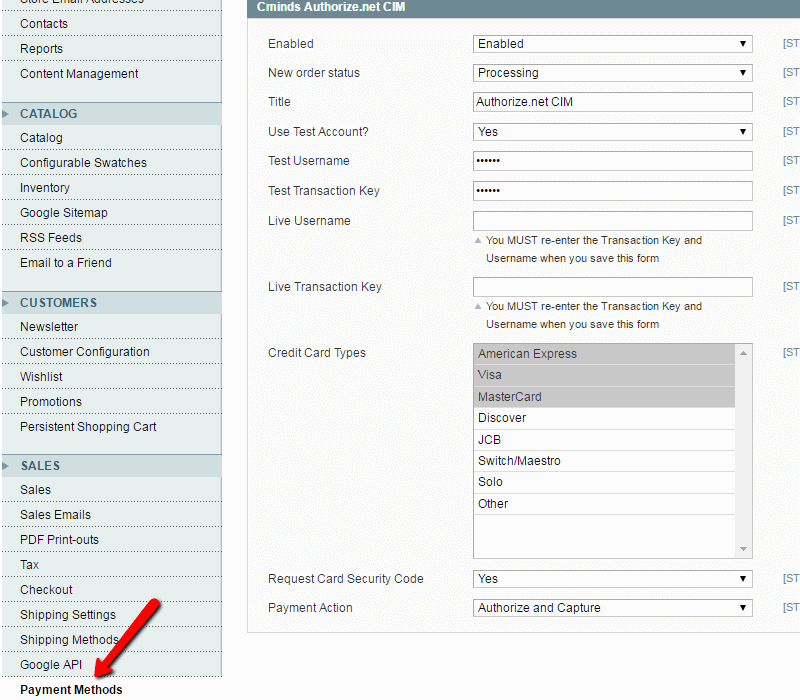Screen dimensions: 800x700
Task: Click the Title text field
Action: click(x=612, y=102)
